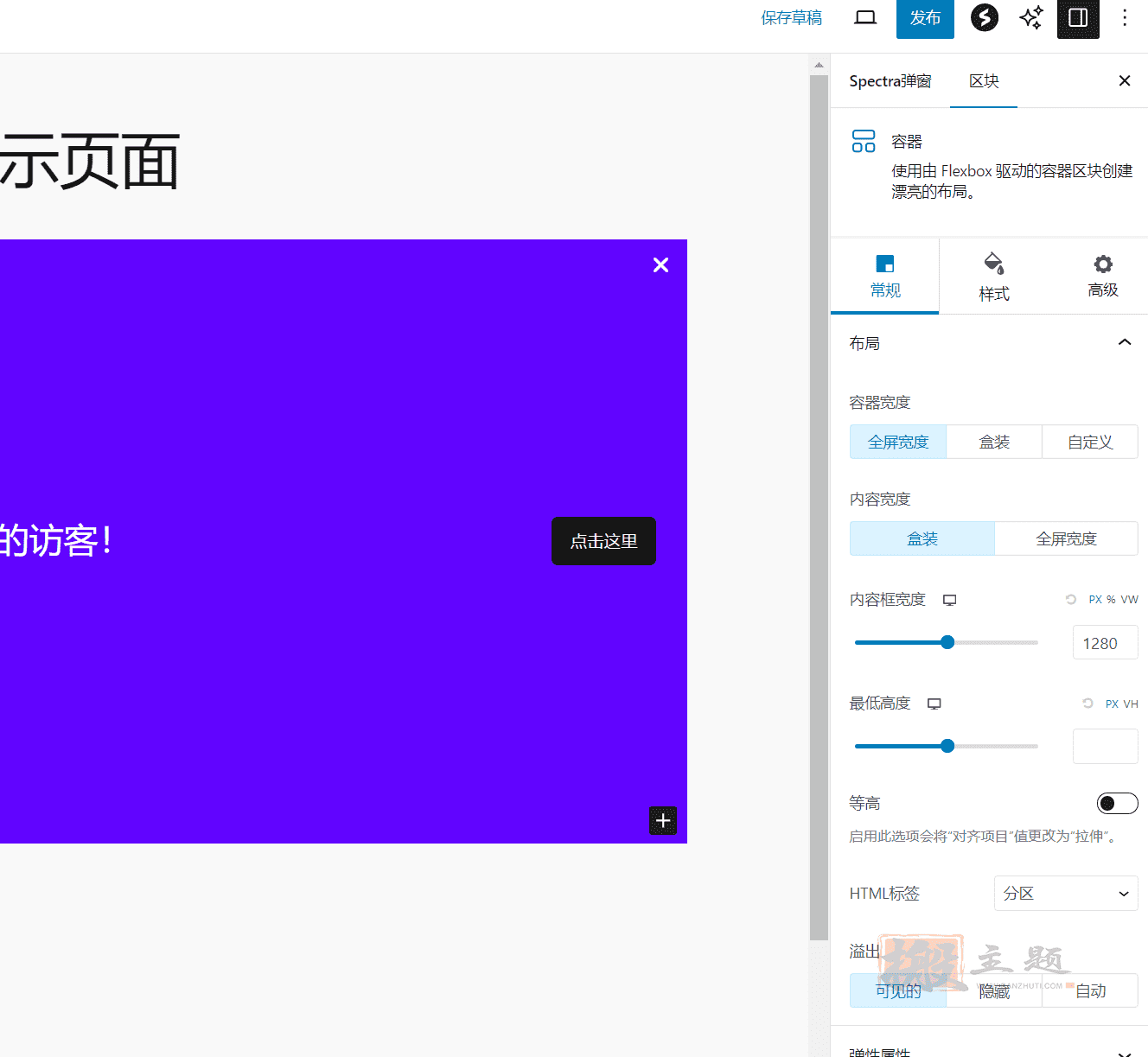The image size is (1148, 1057).
Task: Toggle the 等高 switch
Action: click(1117, 804)
